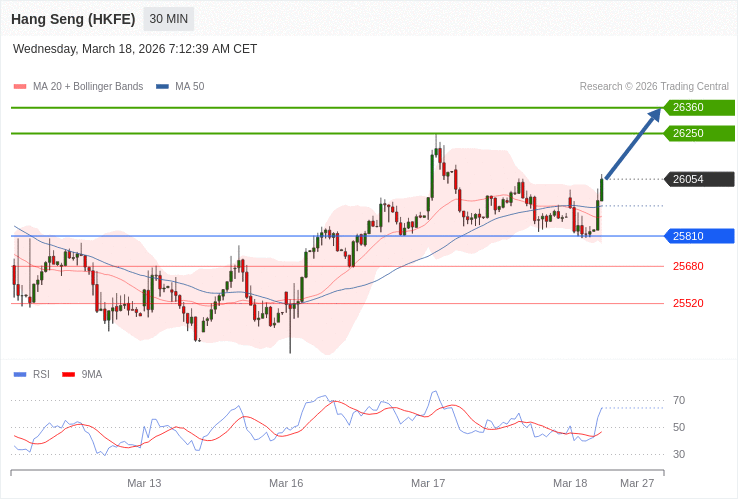Click the Mar 27 date axis label
This screenshot has width=738, height=500.
coord(637,484)
